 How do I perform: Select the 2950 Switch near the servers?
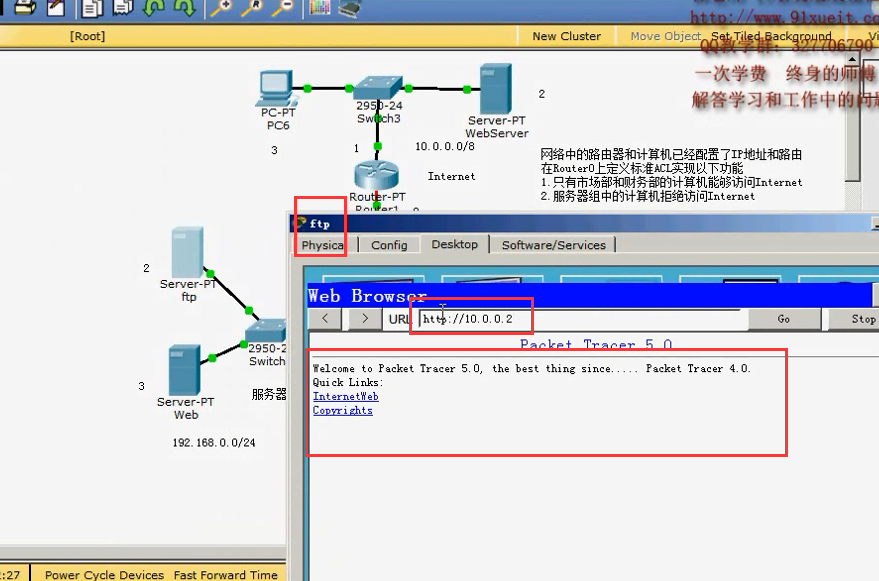coord(266,331)
